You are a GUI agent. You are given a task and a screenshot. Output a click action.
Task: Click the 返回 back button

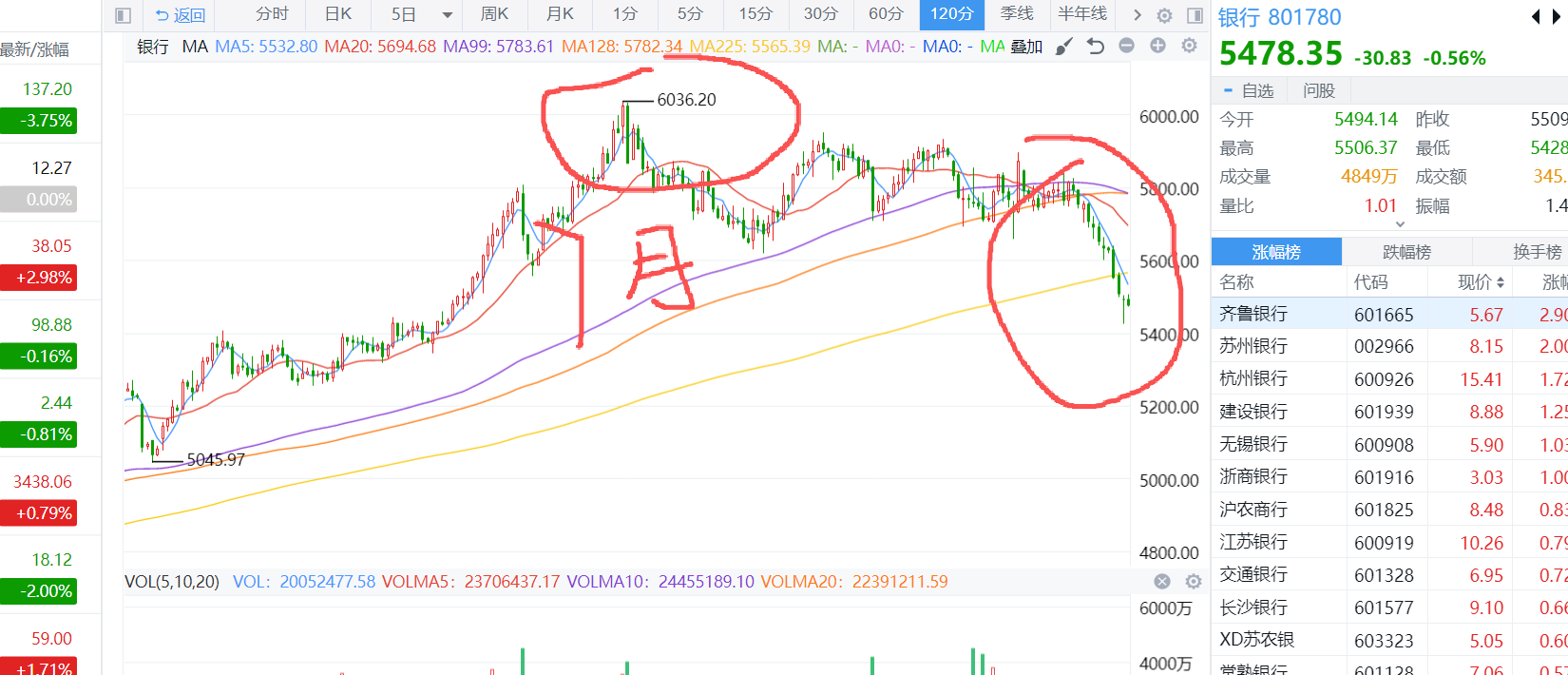click(181, 15)
